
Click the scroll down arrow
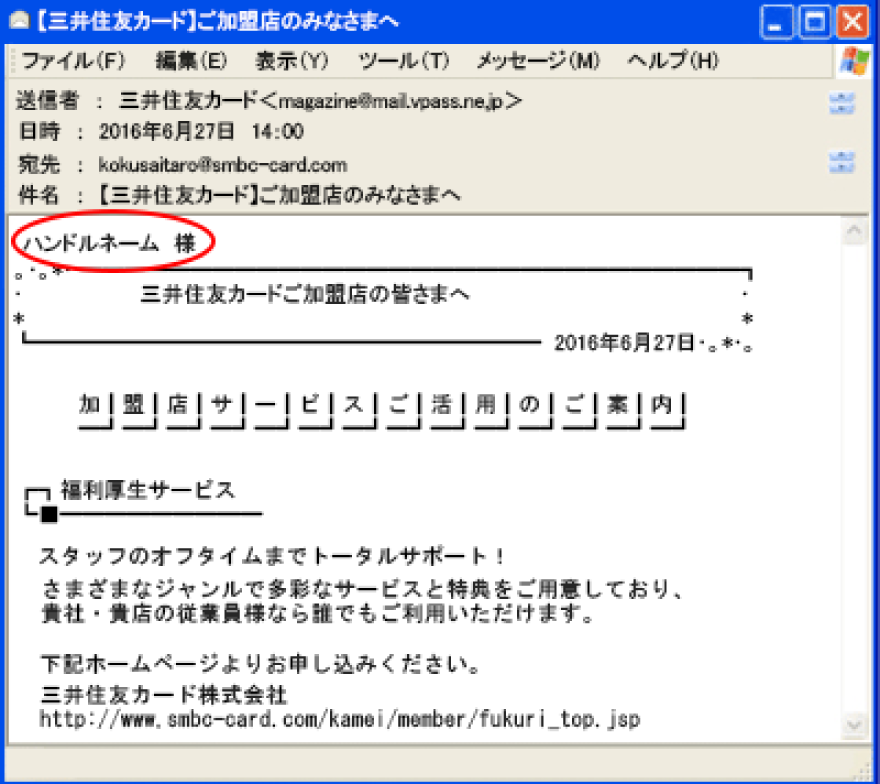(x=854, y=725)
